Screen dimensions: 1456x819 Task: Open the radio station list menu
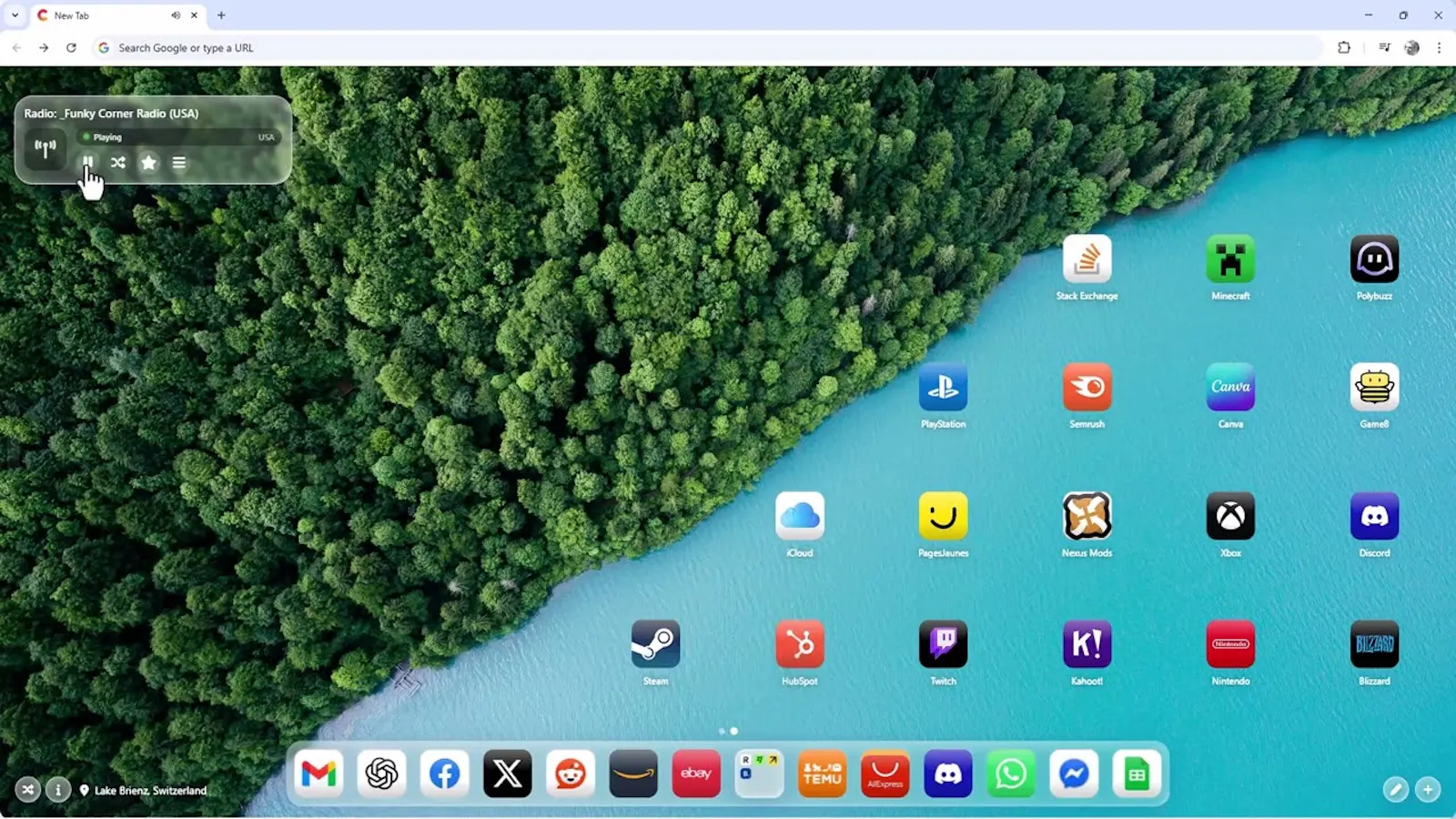coord(179,162)
